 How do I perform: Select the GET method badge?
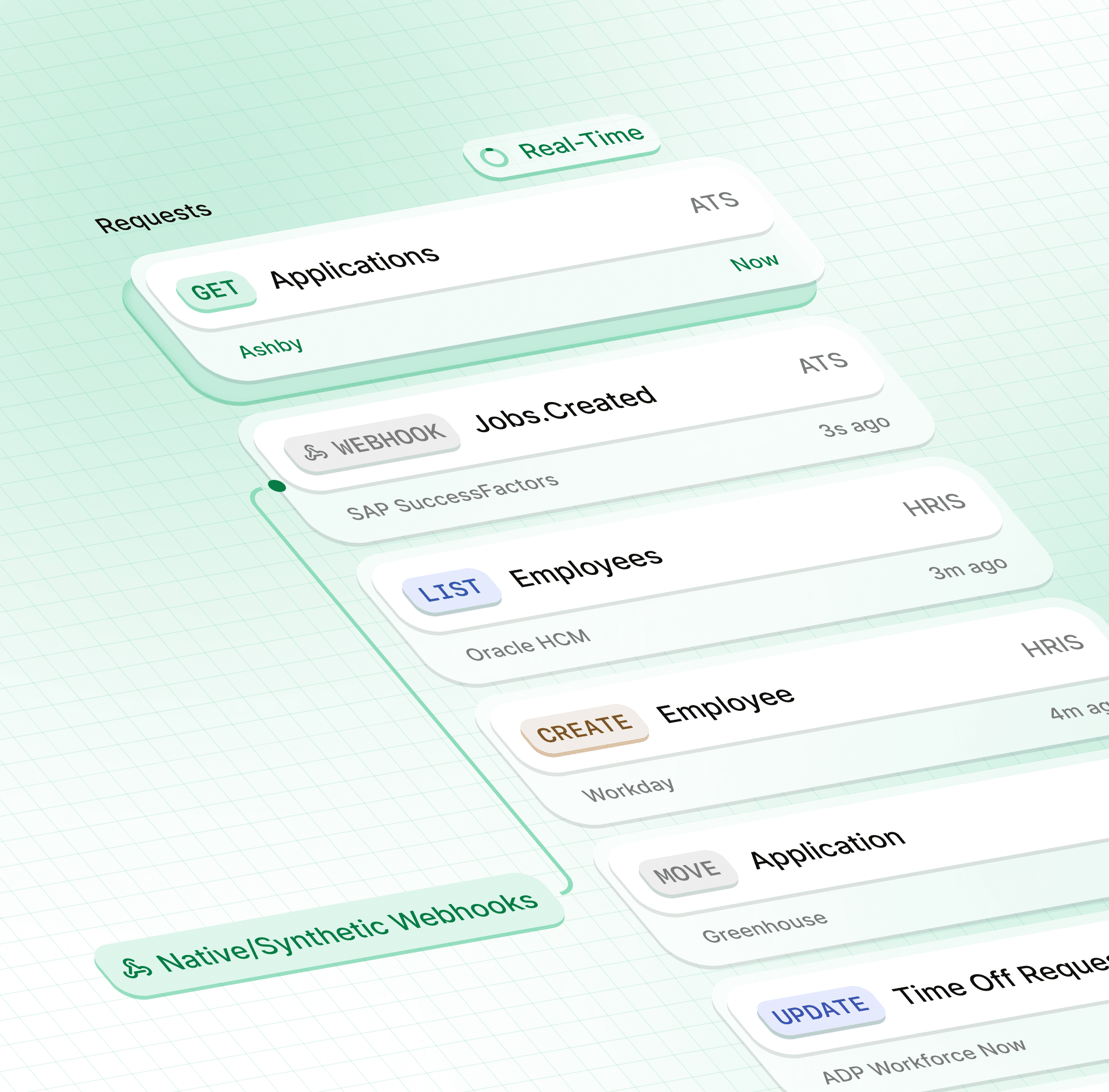point(215,291)
